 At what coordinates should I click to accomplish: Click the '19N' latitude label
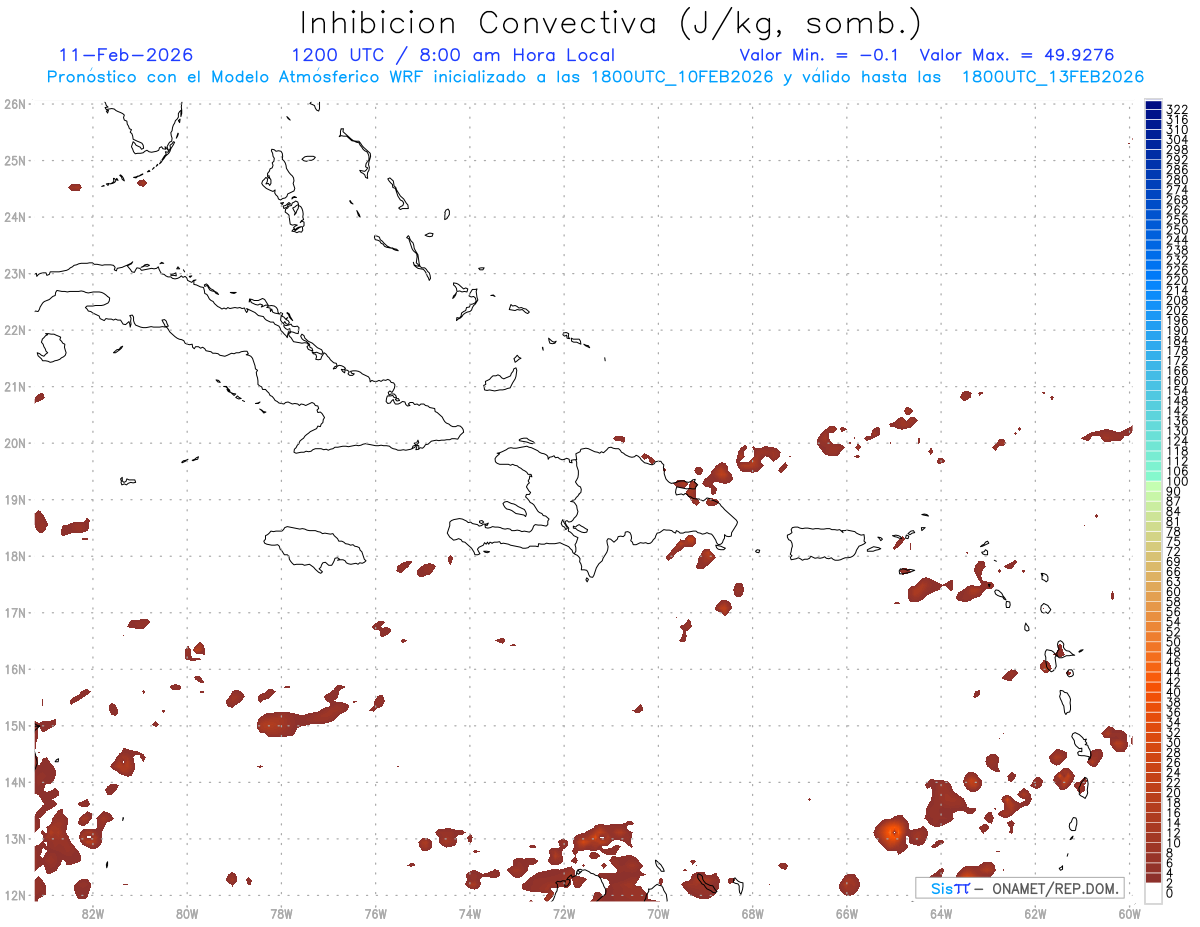click(x=15, y=499)
